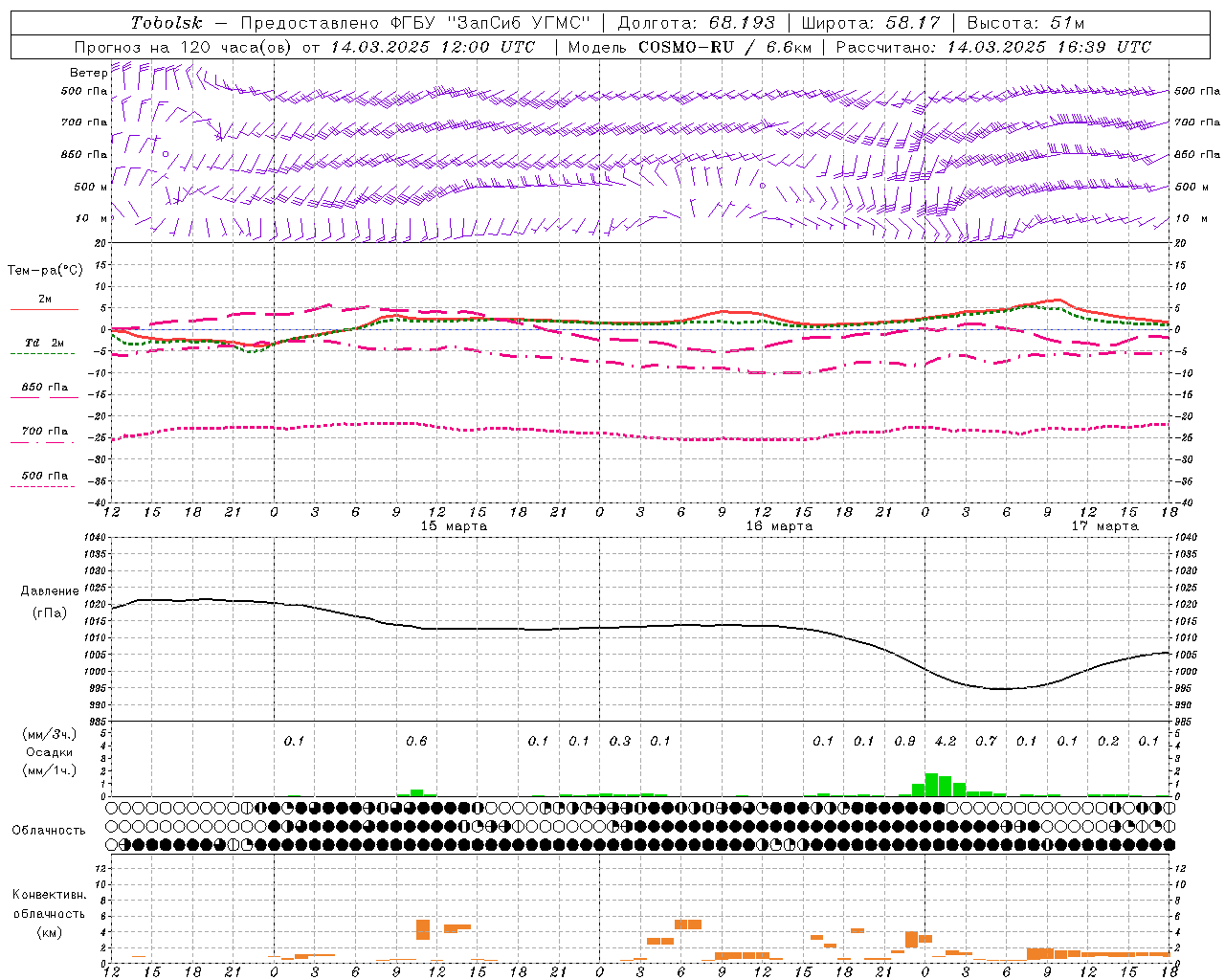The image size is (1225, 980).
Task: Click the Долгота: 68.193 value
Action: 697,23
